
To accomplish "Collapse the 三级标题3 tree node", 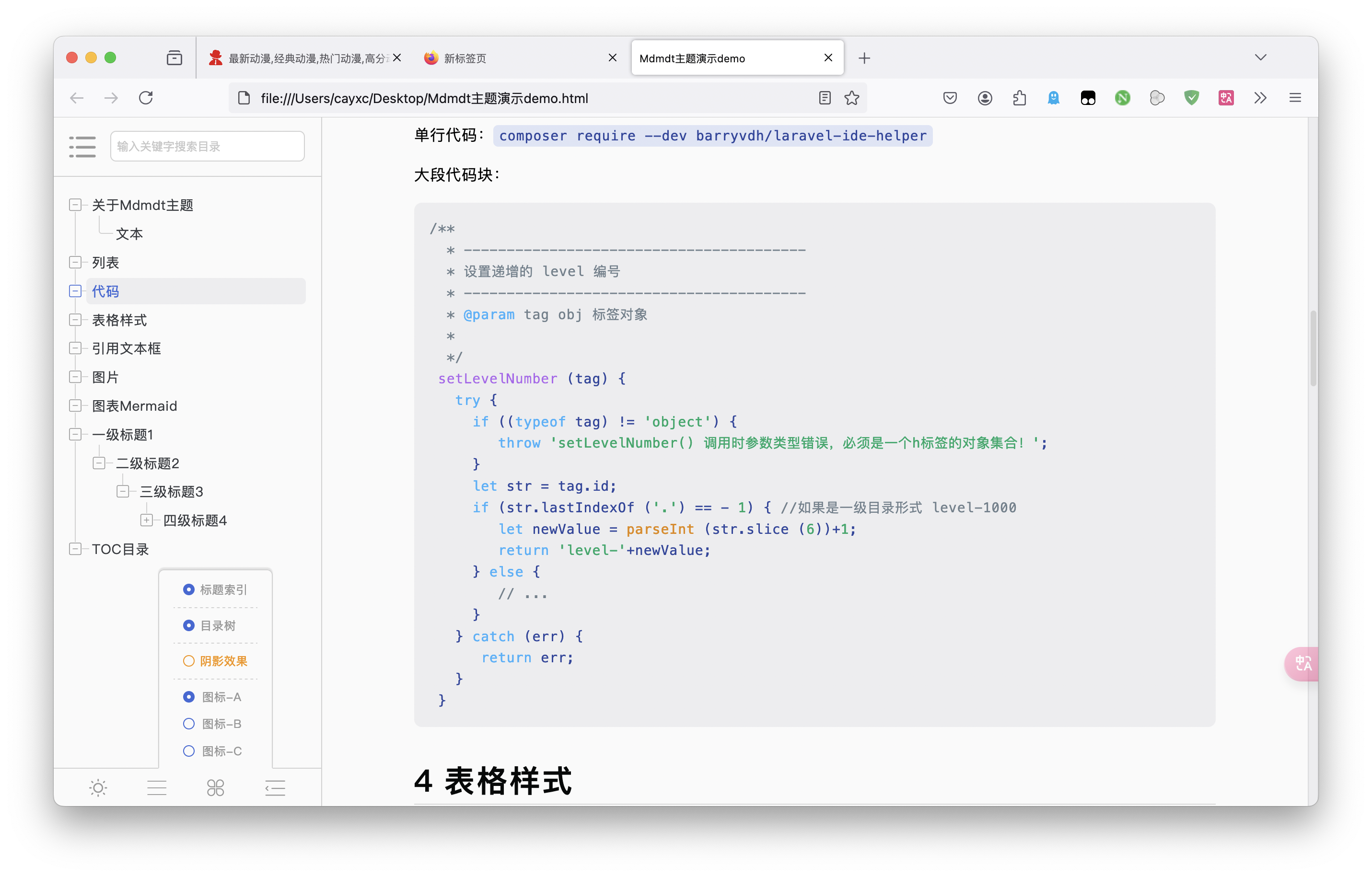I will click(123, 491).
